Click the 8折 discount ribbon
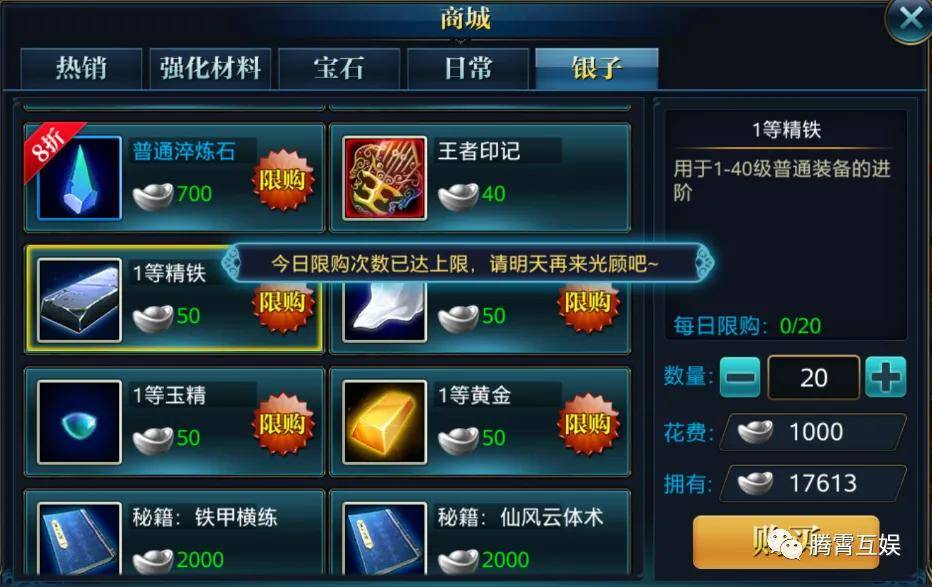The image size is (932, 587). point(52,147)
